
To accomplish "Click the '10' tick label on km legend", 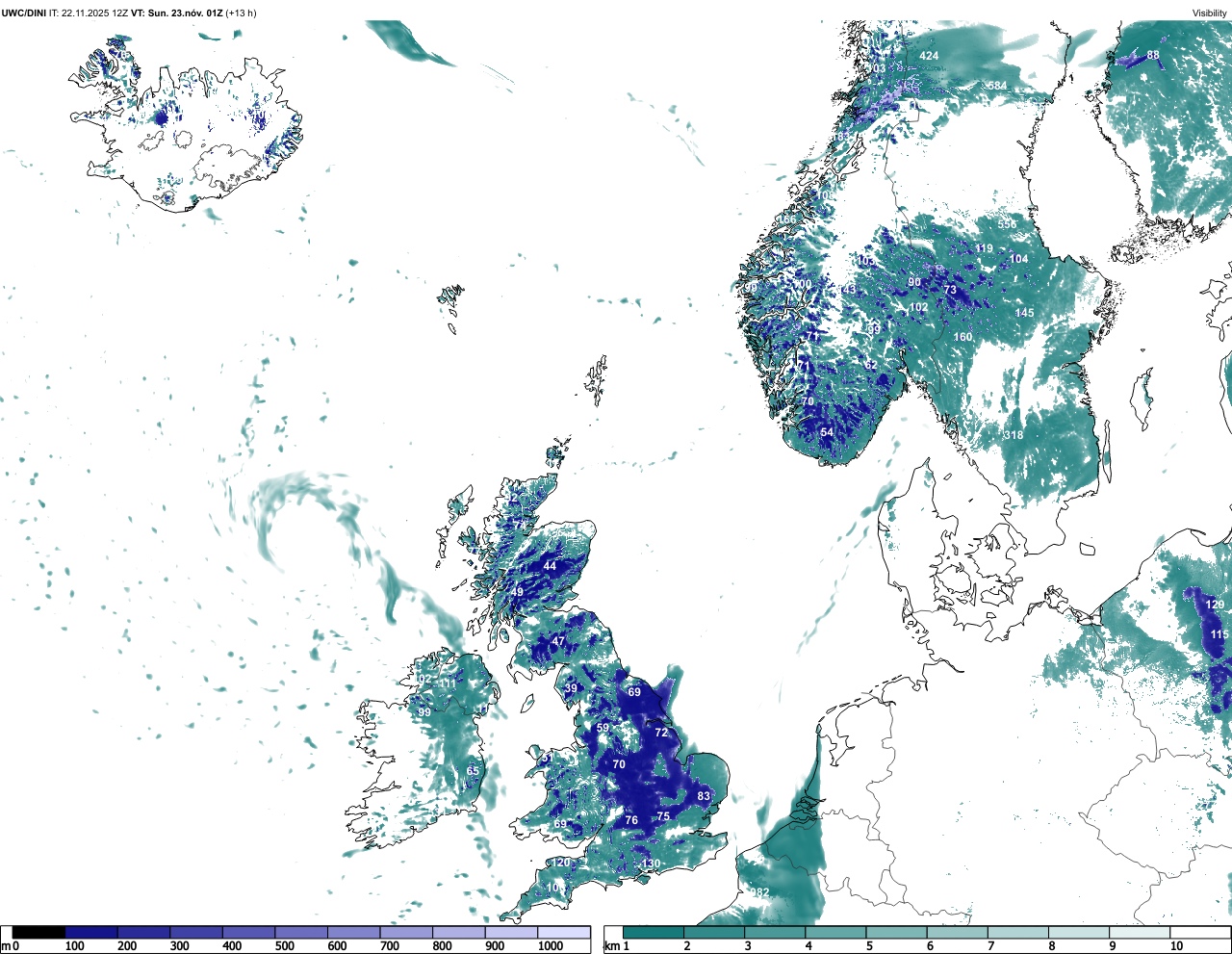I will click(x=1176, y=946).
